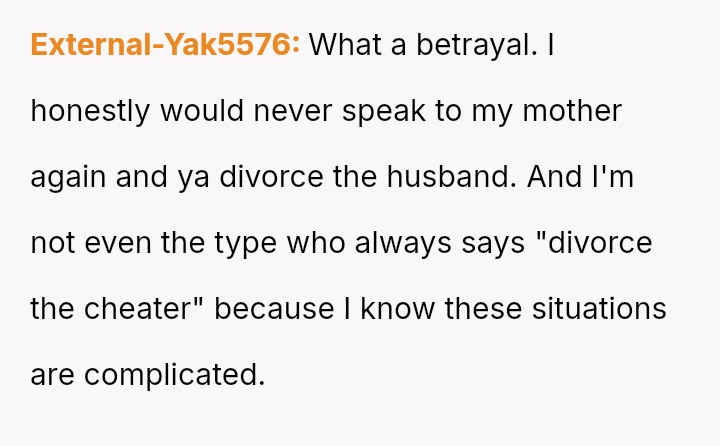The height and width of the screenshot is (446, 720).
Task: Click the word "situations" in the comment
Action: [609, 309]
